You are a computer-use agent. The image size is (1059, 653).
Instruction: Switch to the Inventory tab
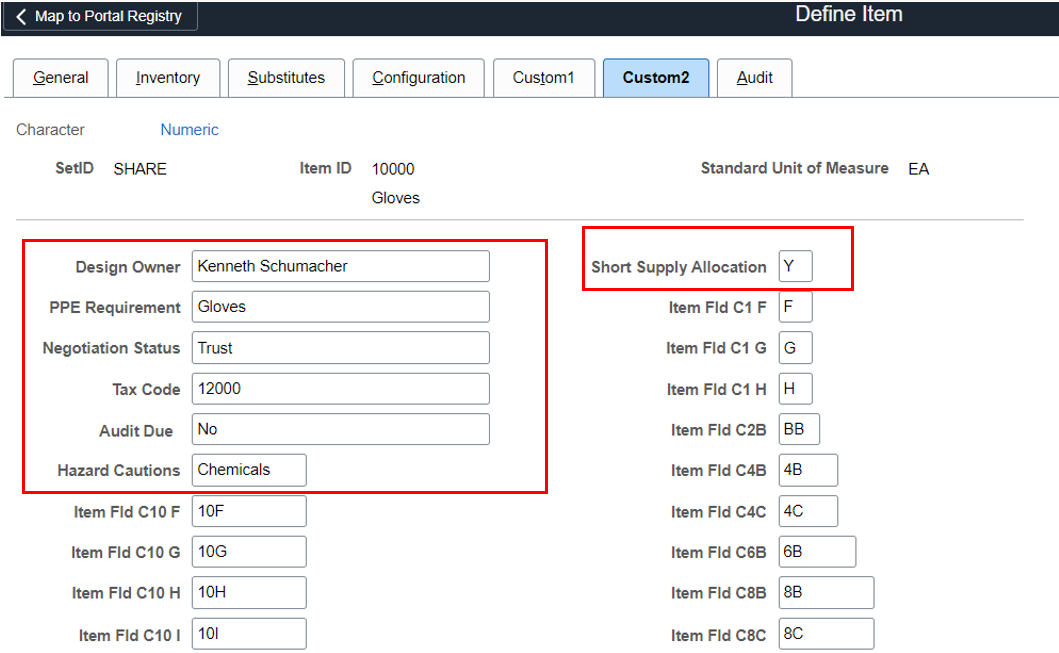click(x=168, y=78)
